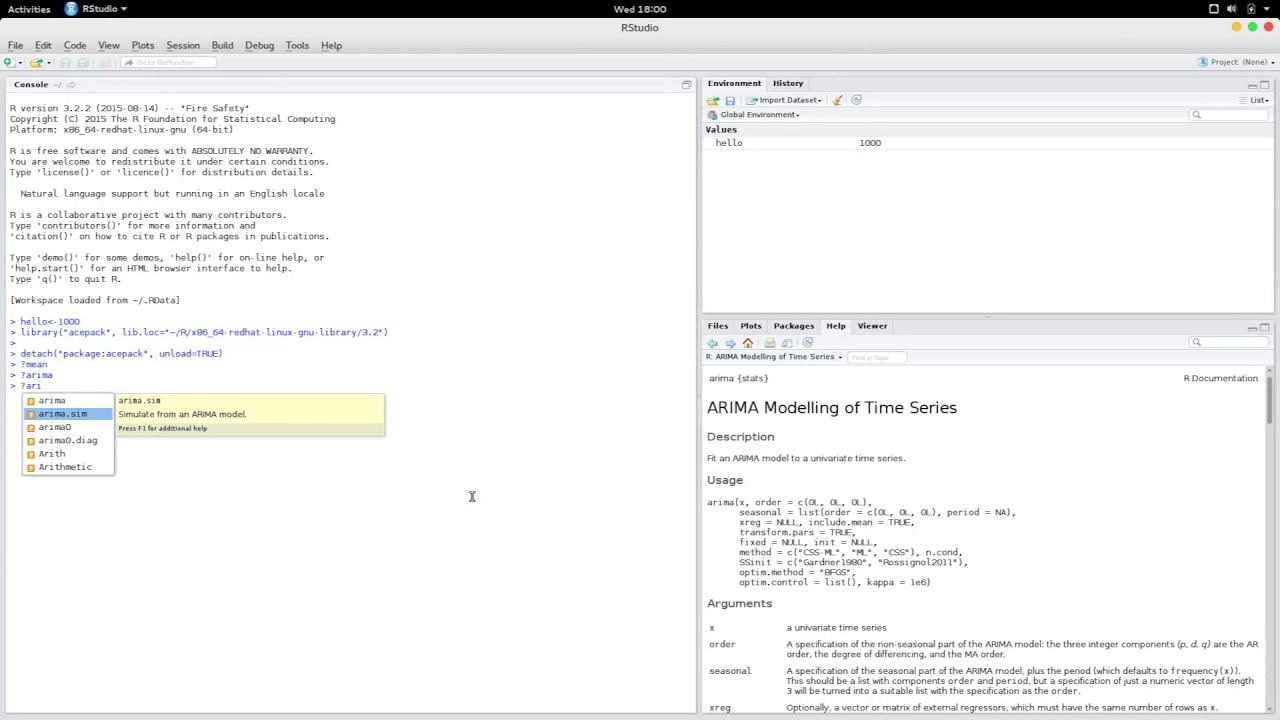Screen dimensions: 1280x720
Task: Show help topic in new window
Action: 787,343
